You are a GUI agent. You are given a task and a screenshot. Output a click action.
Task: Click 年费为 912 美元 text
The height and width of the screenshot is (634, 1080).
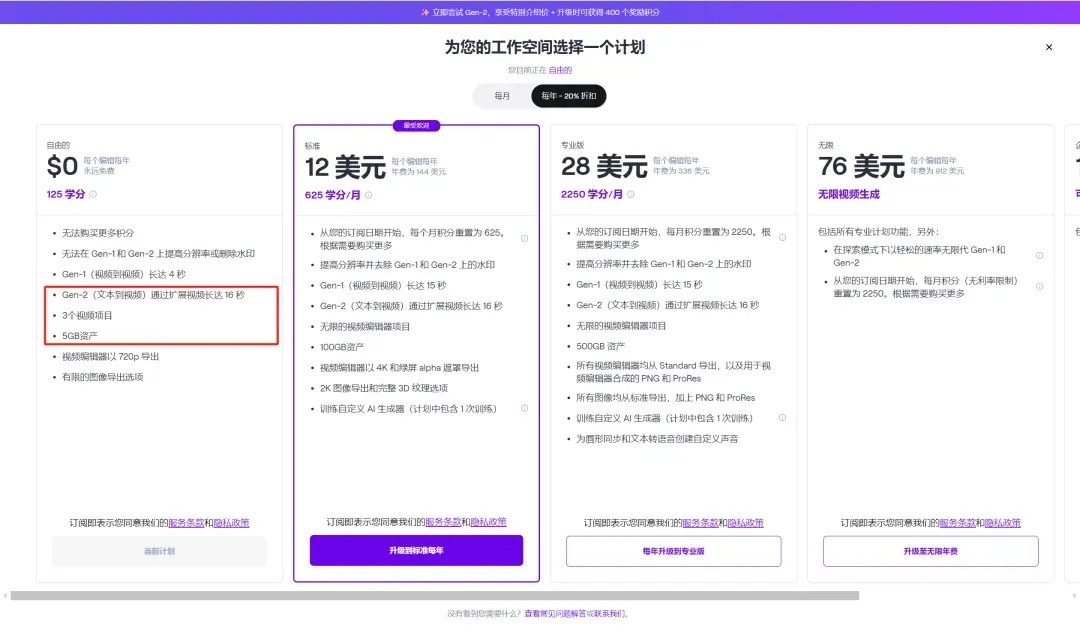point(937,171)
